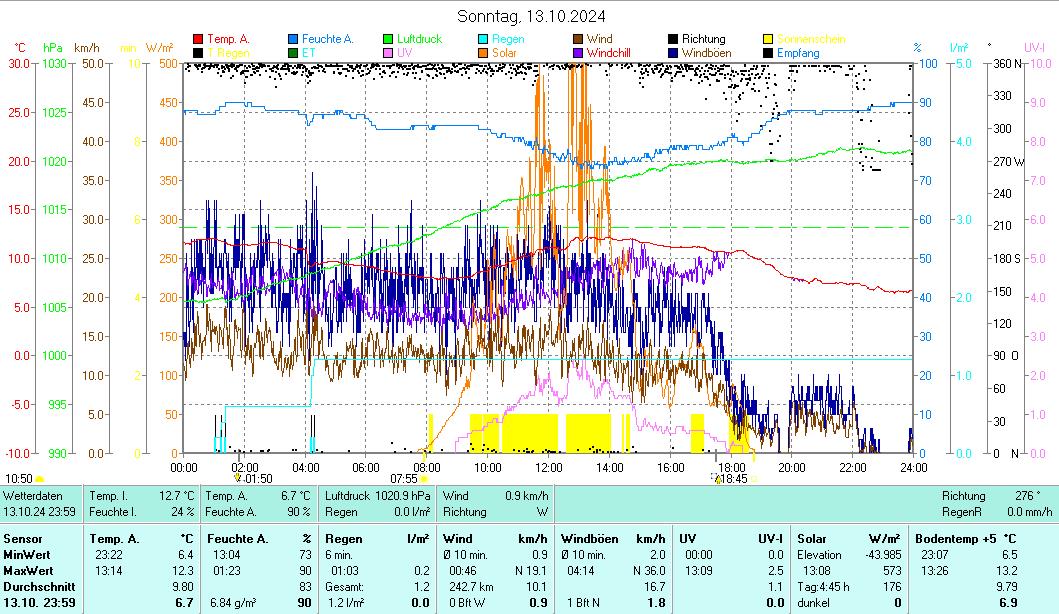
Task: Click the 12:00 time axis label
Action: tap(549, 467)
